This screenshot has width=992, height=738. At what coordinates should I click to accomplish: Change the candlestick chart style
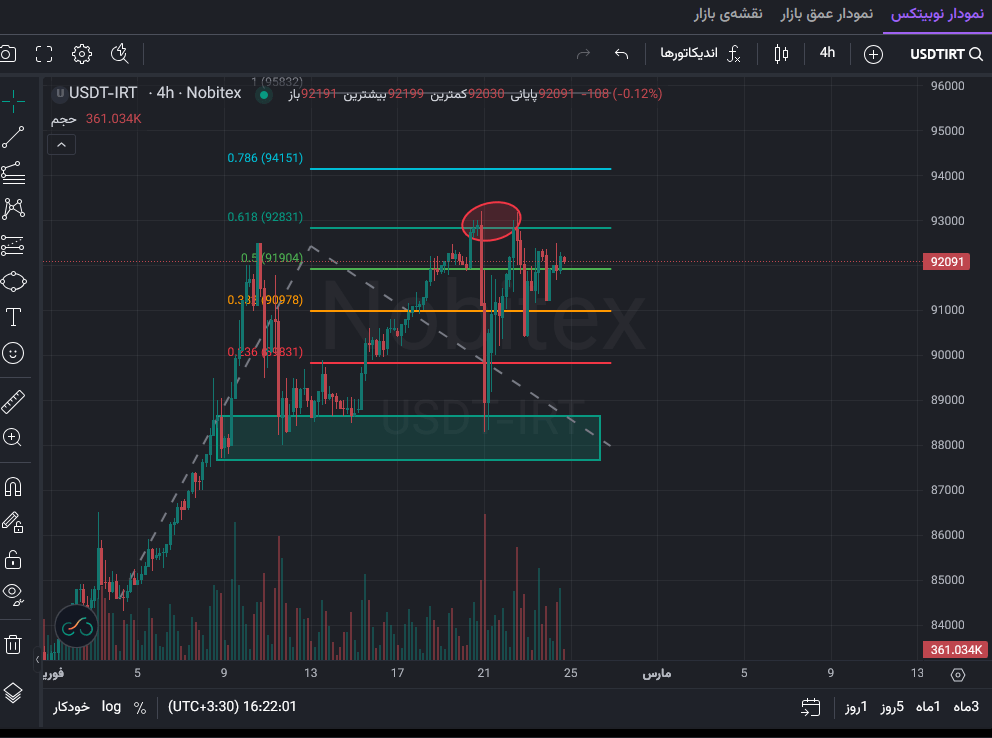click(781, 54)
